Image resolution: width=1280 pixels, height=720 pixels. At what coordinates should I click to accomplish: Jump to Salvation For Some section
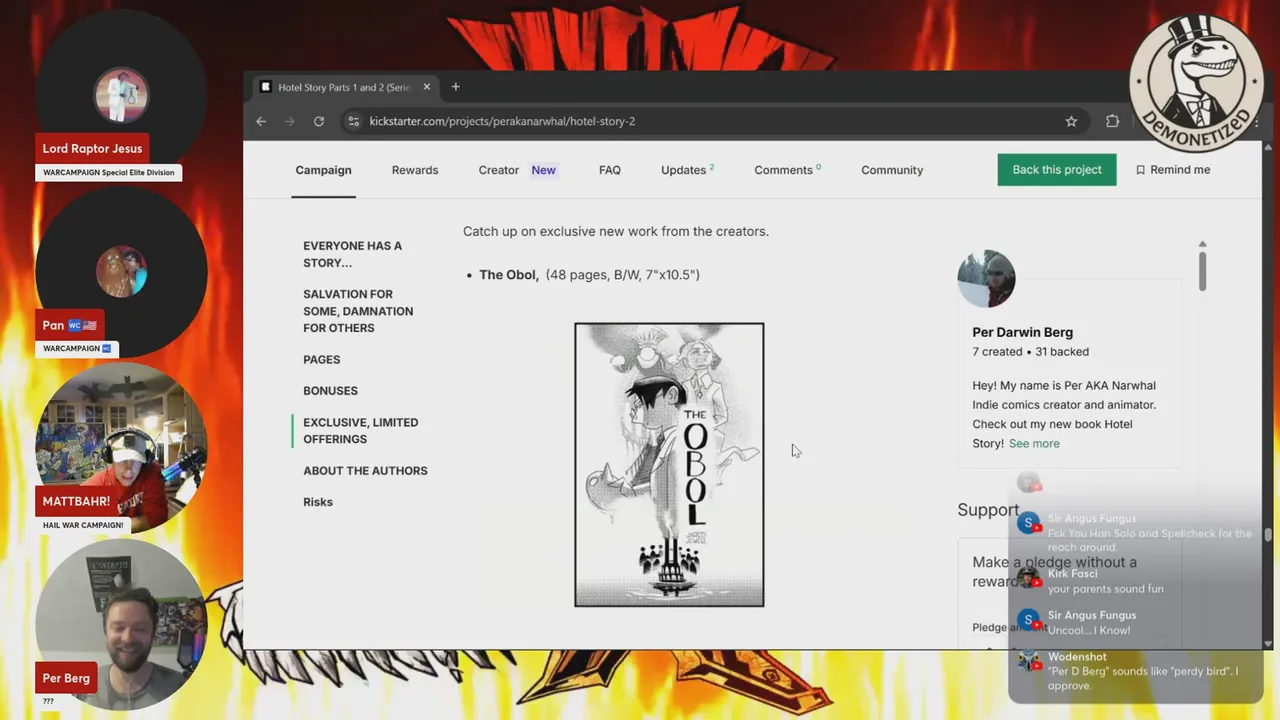click(358, 311)
